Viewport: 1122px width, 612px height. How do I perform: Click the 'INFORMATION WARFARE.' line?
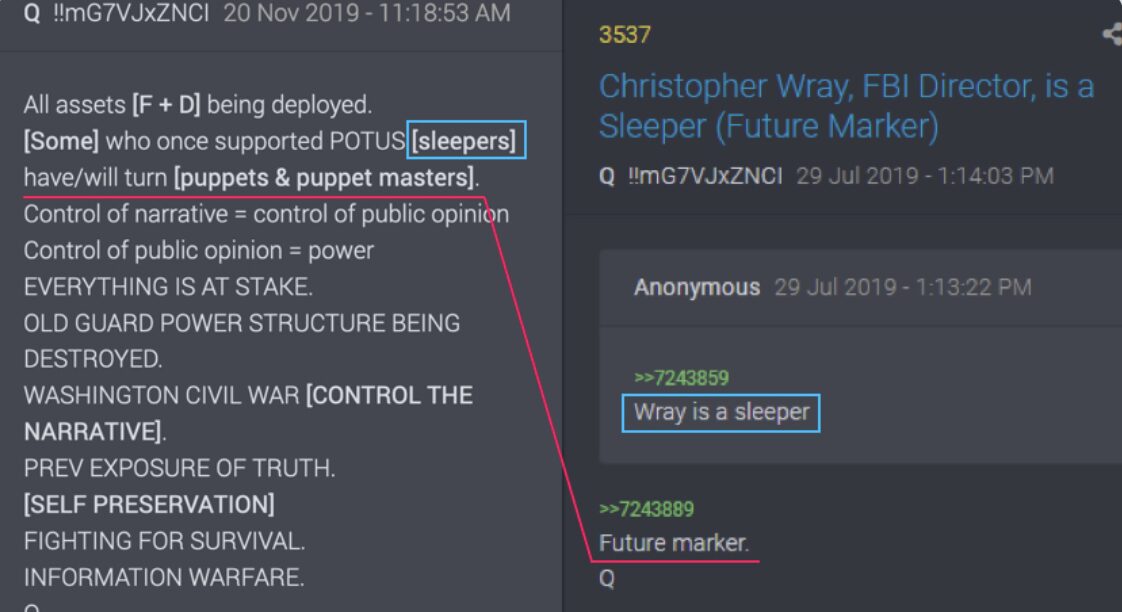coord(164,577)
